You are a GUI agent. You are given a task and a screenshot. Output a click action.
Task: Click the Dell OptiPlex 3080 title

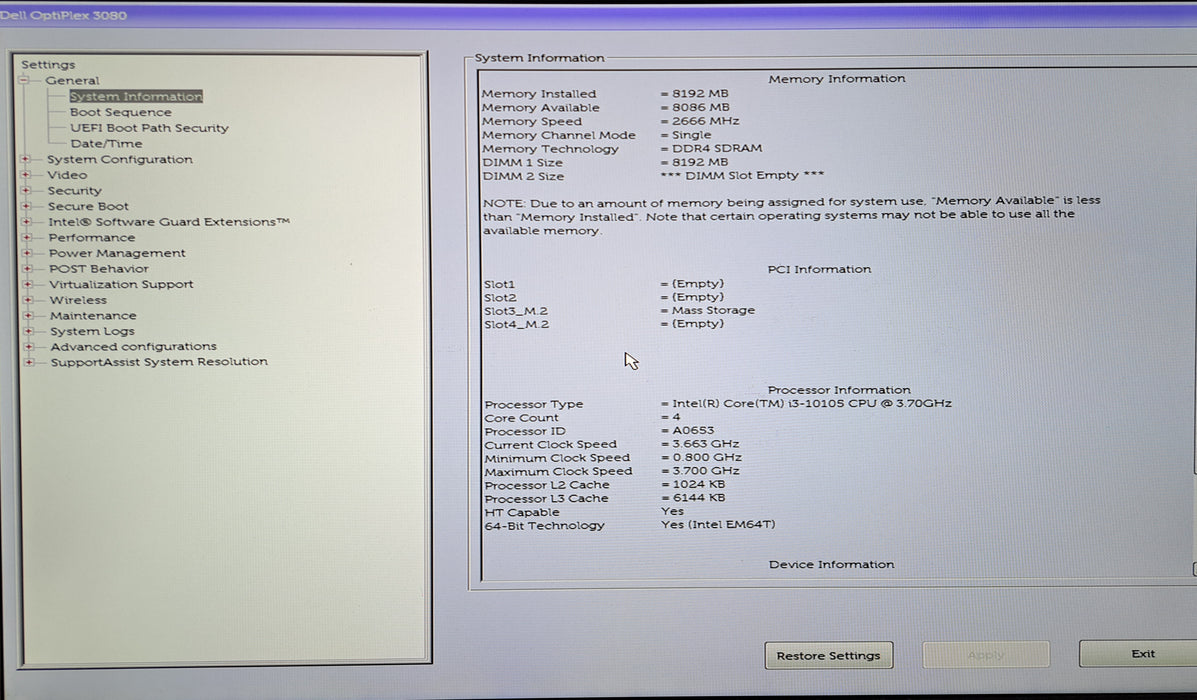[x=63, y=15]
